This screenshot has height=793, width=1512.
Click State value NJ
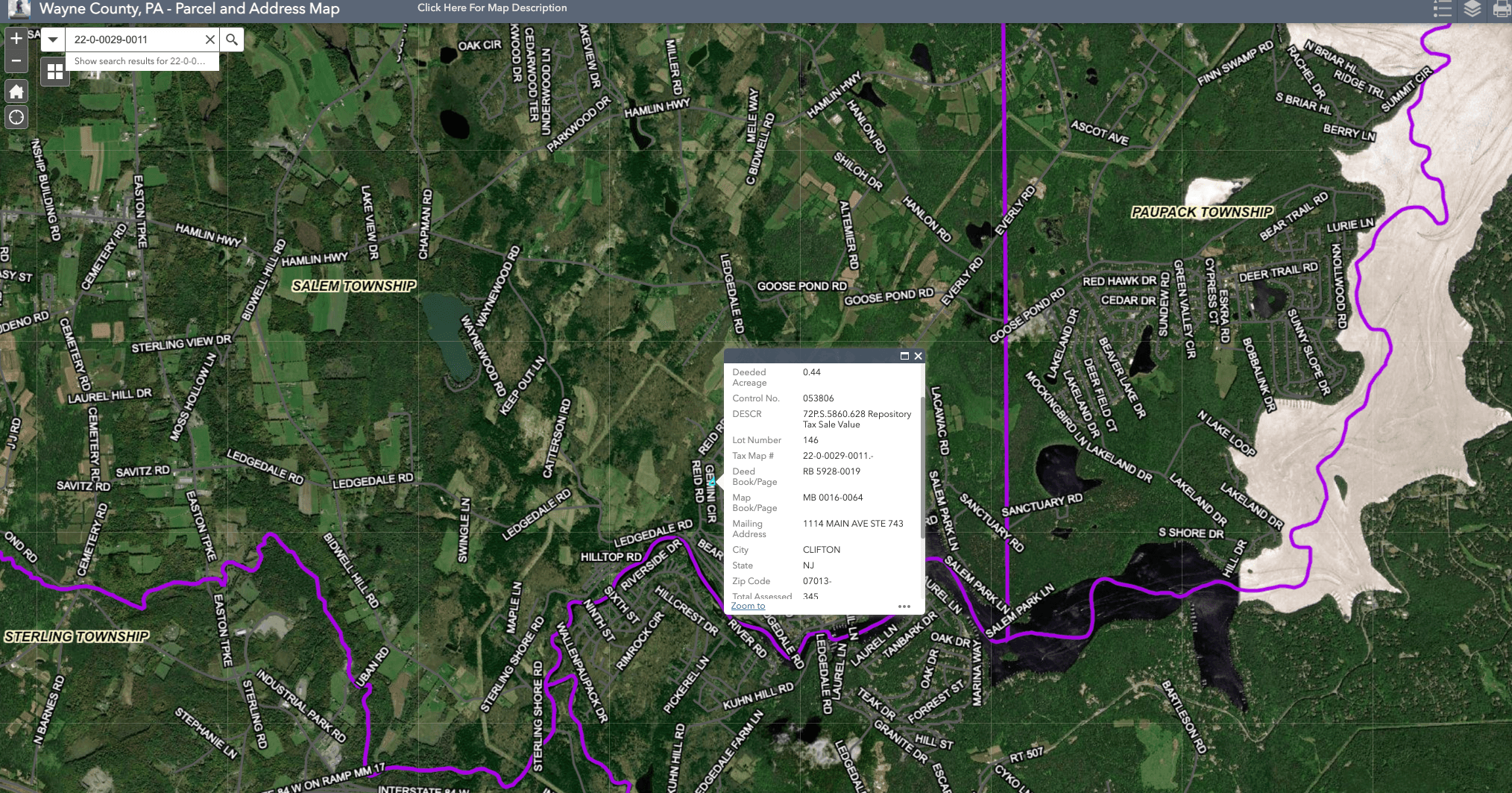click(x=808, y=565)
